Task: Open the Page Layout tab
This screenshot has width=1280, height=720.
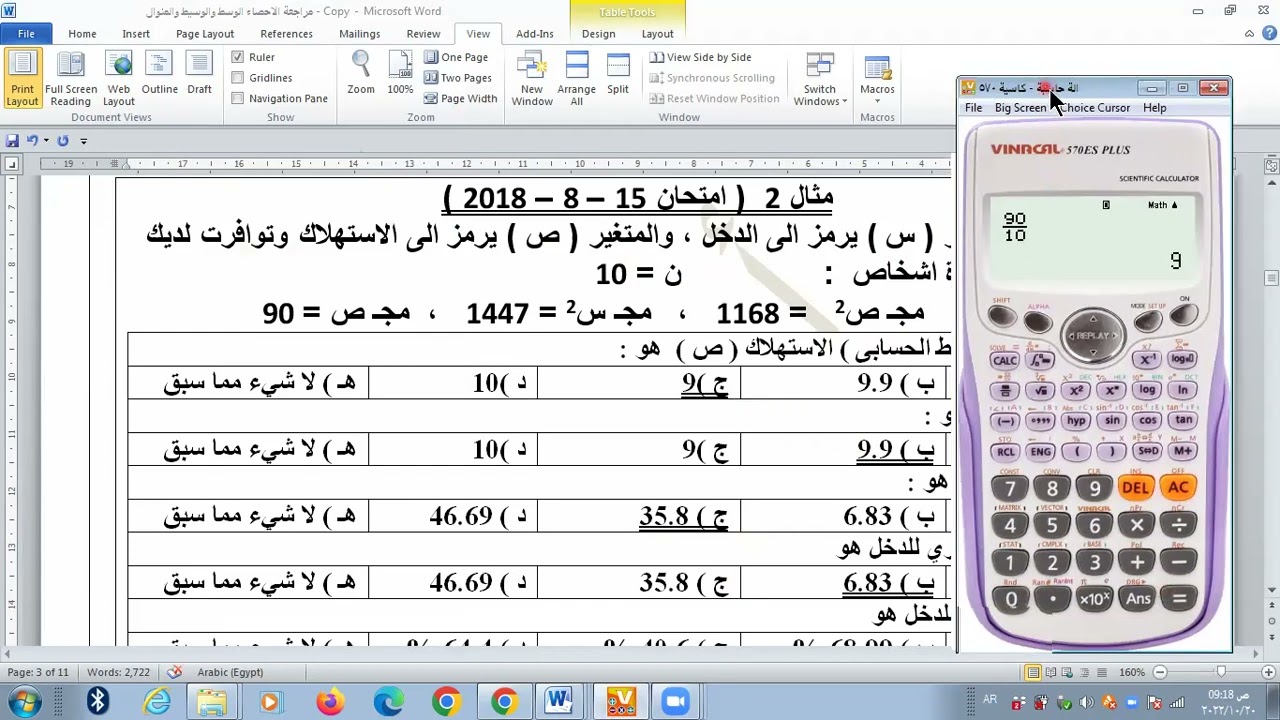Action: click(x=205, y=34)
